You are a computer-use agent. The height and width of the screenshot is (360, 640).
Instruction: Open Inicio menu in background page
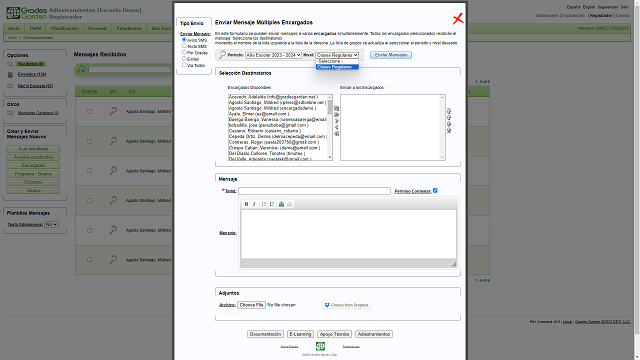(x=14, y=28)
